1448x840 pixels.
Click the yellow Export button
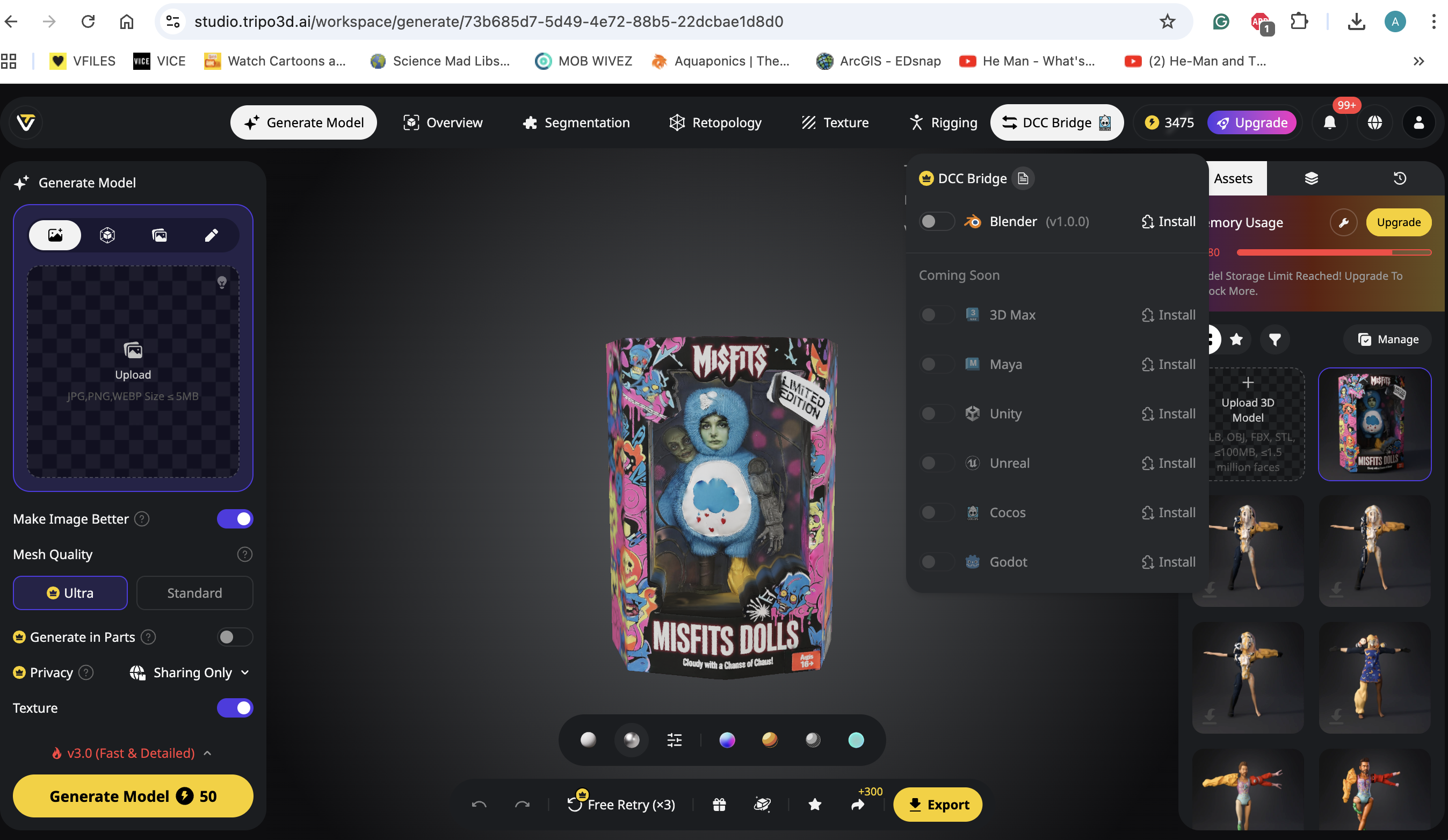937,805
